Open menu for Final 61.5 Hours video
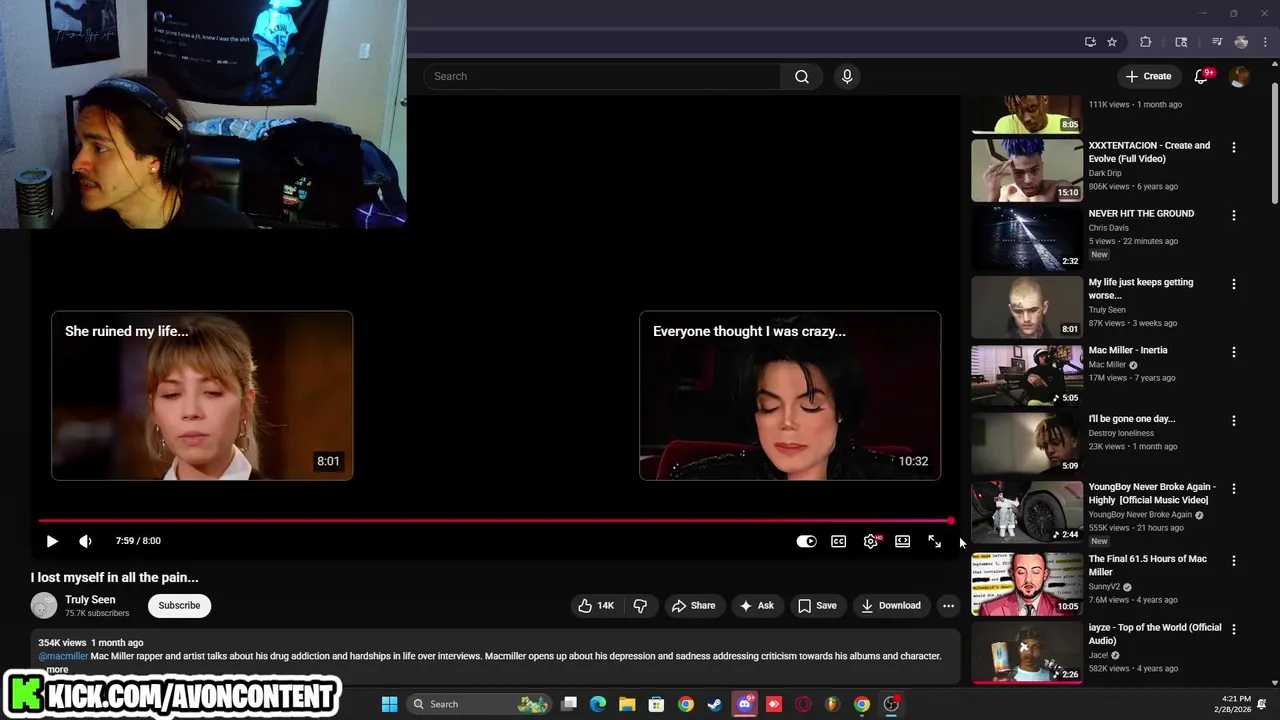The width and height of the screenshot is (1280, 720). point(1233,561)
